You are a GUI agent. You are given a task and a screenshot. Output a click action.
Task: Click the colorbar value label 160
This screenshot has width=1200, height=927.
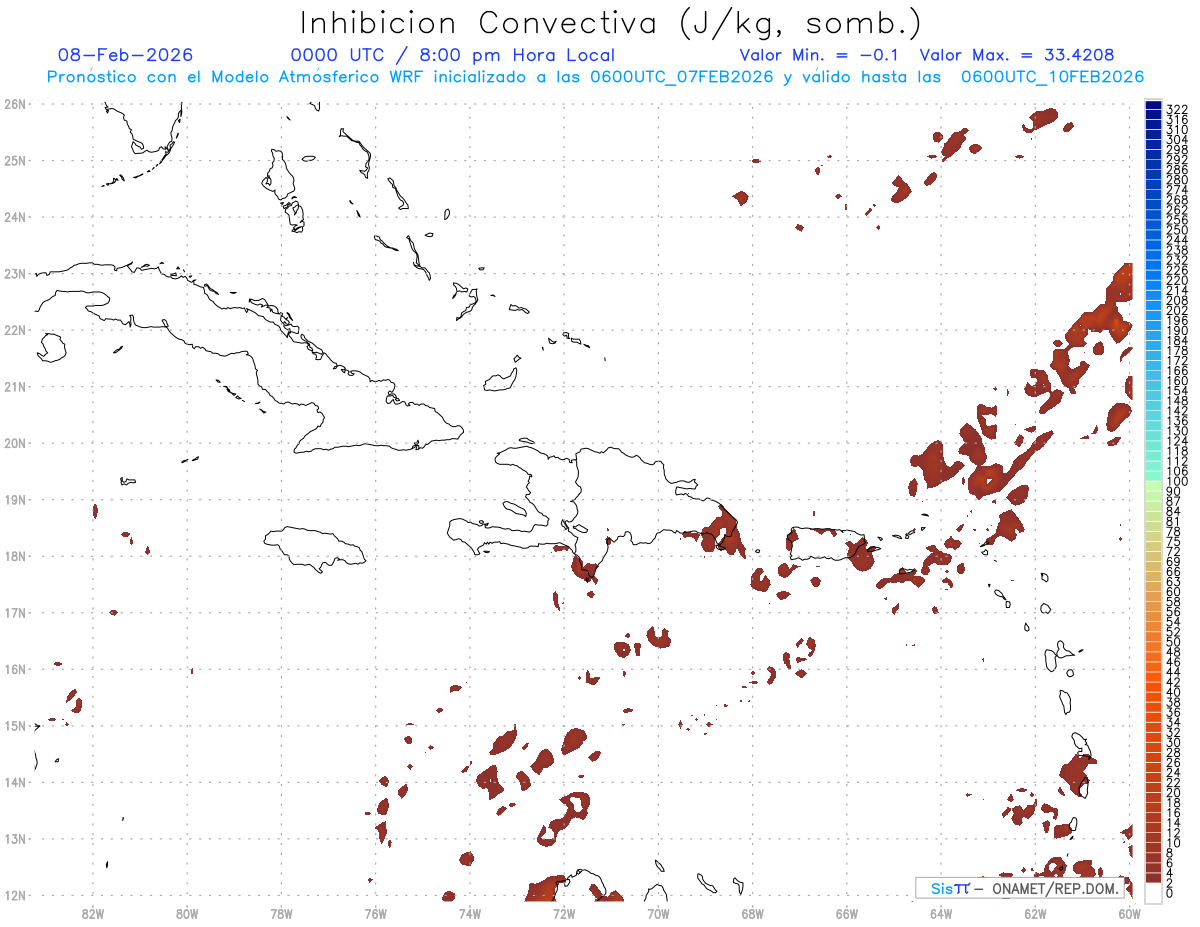[x=1177, y=381]
